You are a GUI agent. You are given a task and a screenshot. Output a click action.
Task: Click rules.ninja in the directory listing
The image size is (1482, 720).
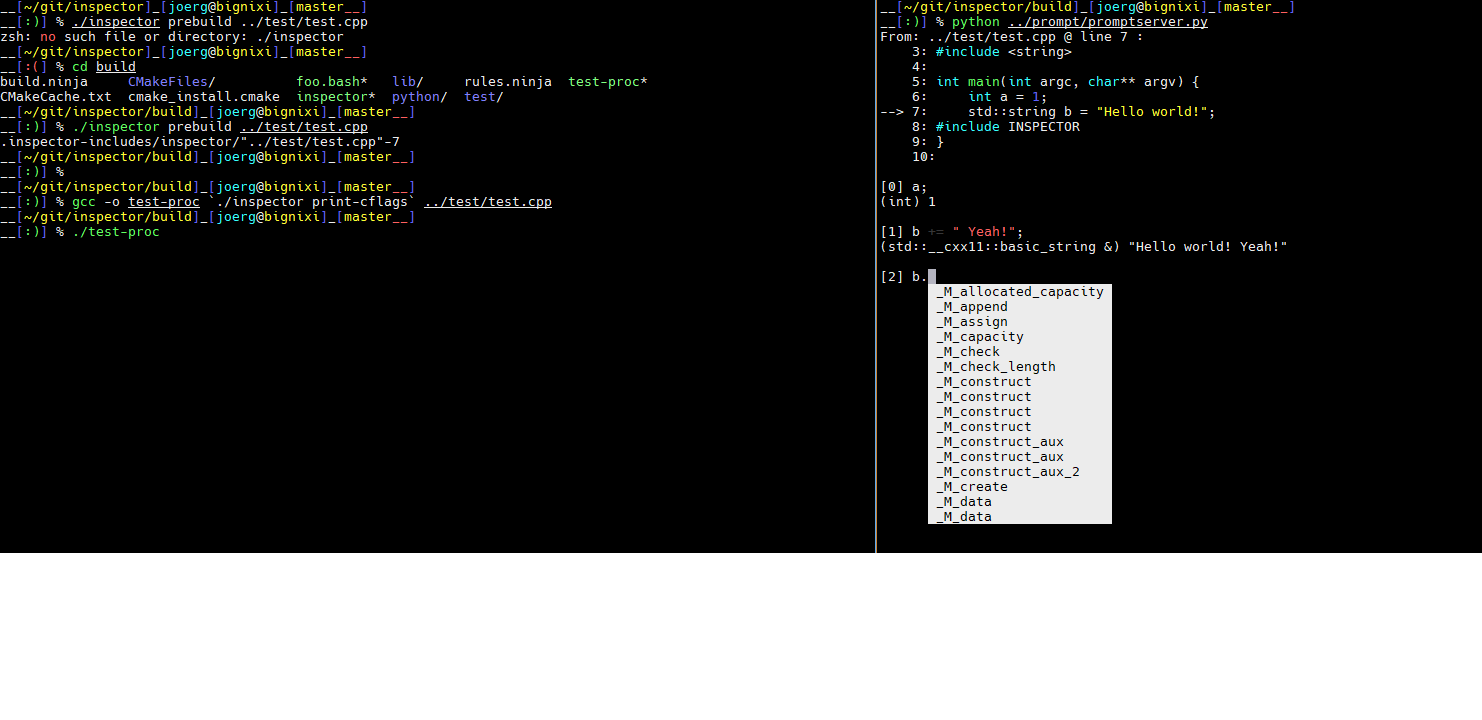508,82
